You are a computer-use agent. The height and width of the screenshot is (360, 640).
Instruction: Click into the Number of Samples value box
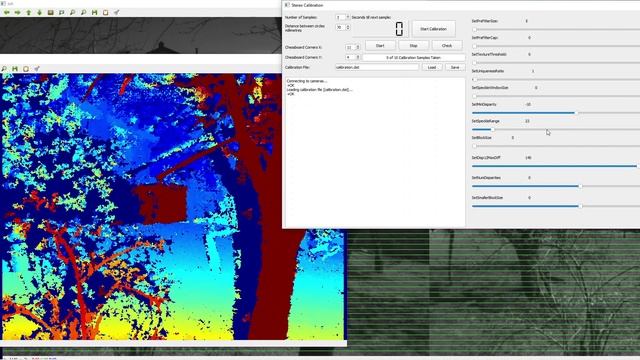(x=340, y=17)
